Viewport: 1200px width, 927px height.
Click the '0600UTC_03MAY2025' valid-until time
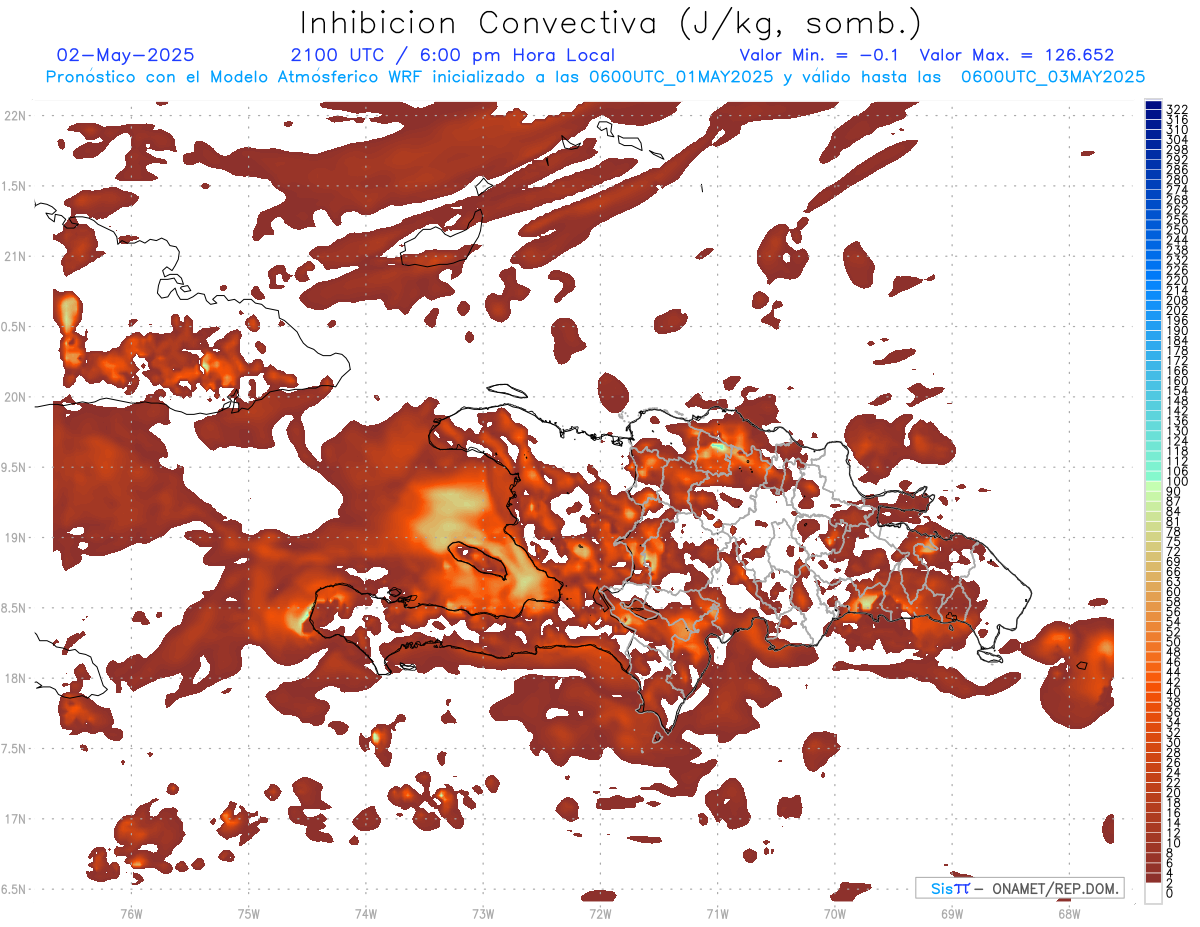[1053, 77]
